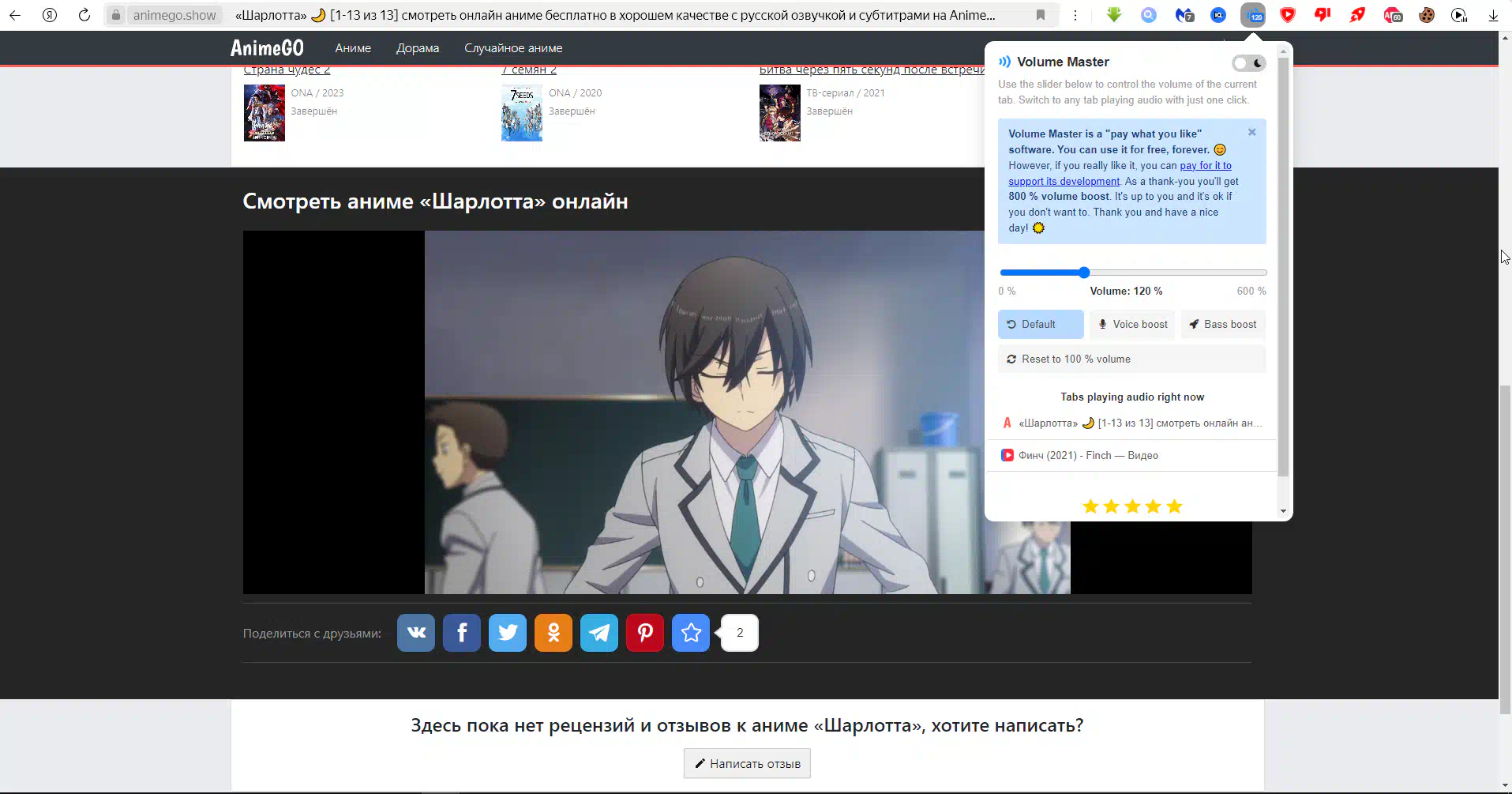Viewport: 1512px width, 794px height.
Task: Click the blue star share icon
Action: coord(691,633)
